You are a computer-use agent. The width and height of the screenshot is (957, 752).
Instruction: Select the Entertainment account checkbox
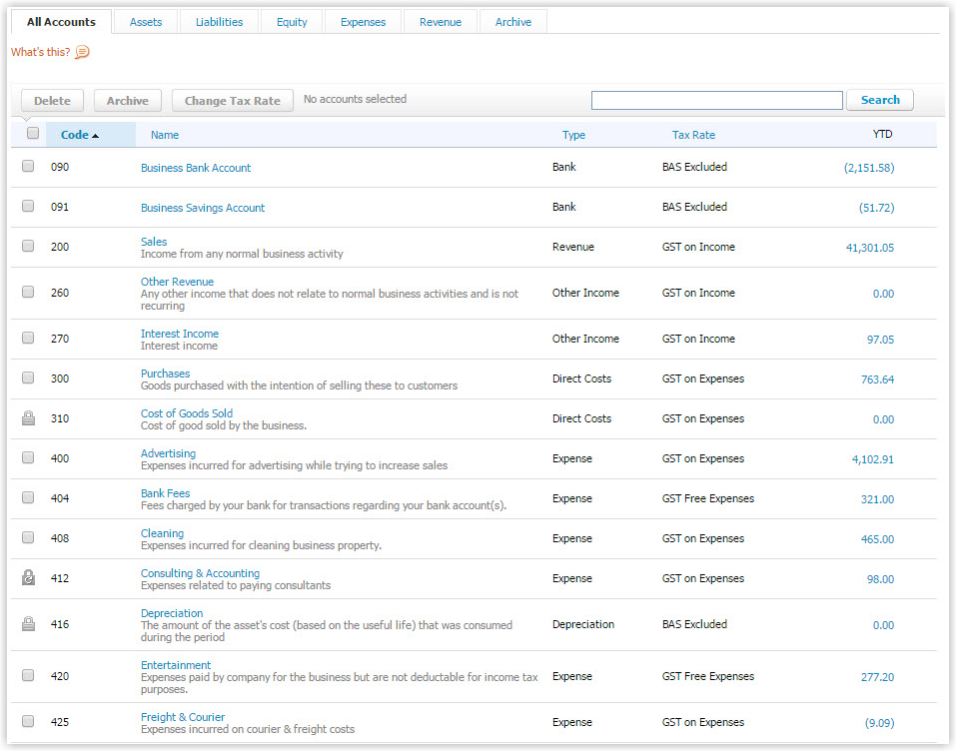pyautogui.click(x=28, y=675)
